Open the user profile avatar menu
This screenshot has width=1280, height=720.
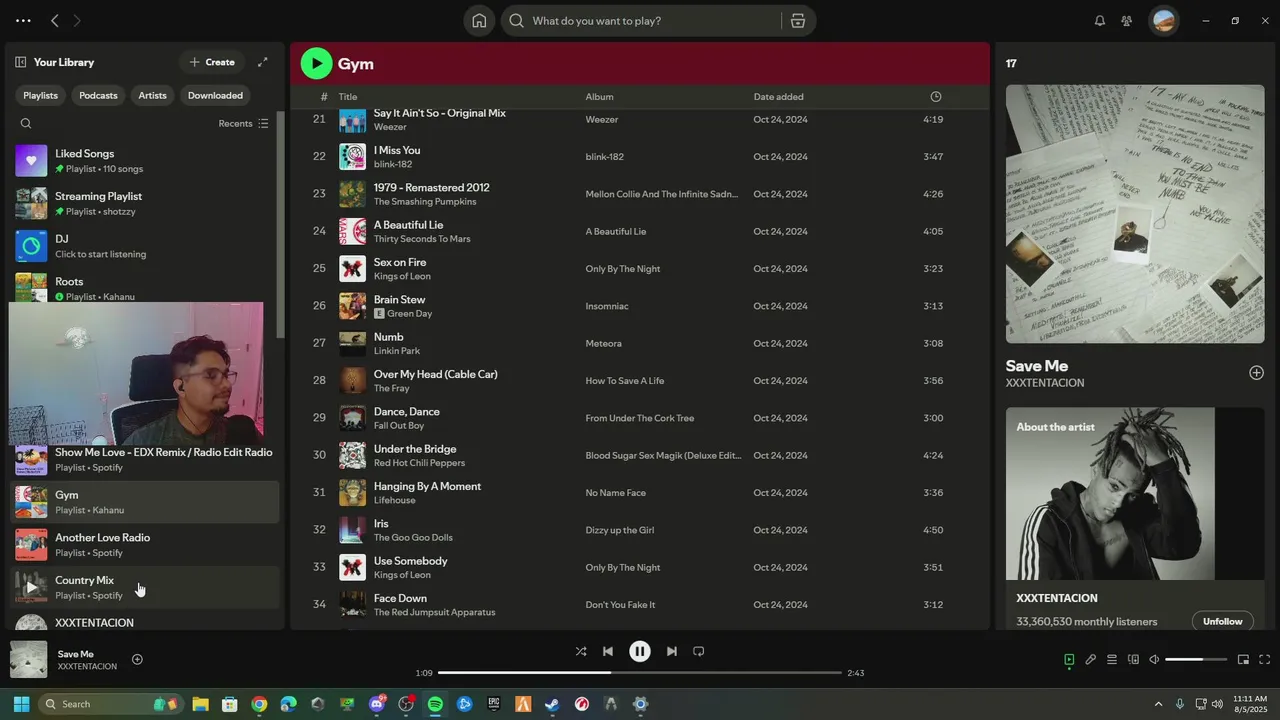(1164, 21)
